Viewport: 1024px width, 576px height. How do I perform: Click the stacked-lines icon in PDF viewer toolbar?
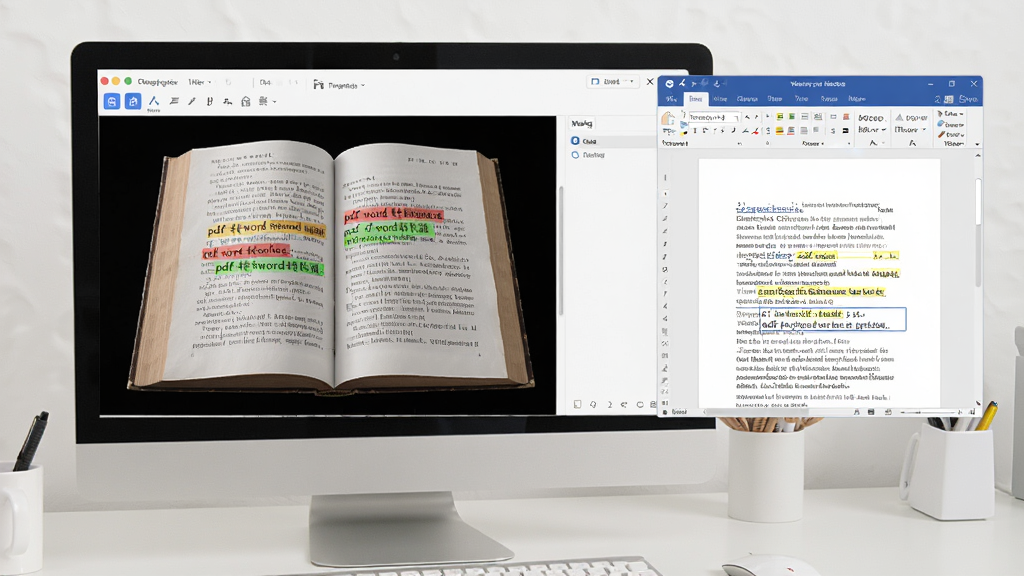174,101
